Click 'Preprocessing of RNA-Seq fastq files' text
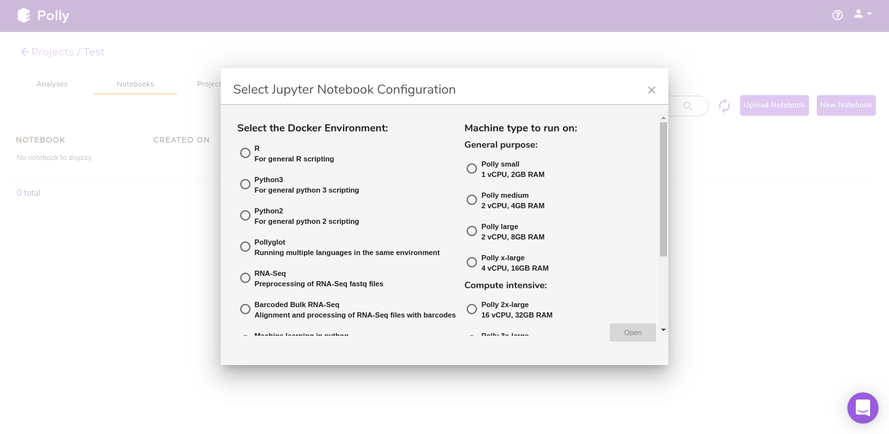The image size is (889, 434). click(319, 284)
